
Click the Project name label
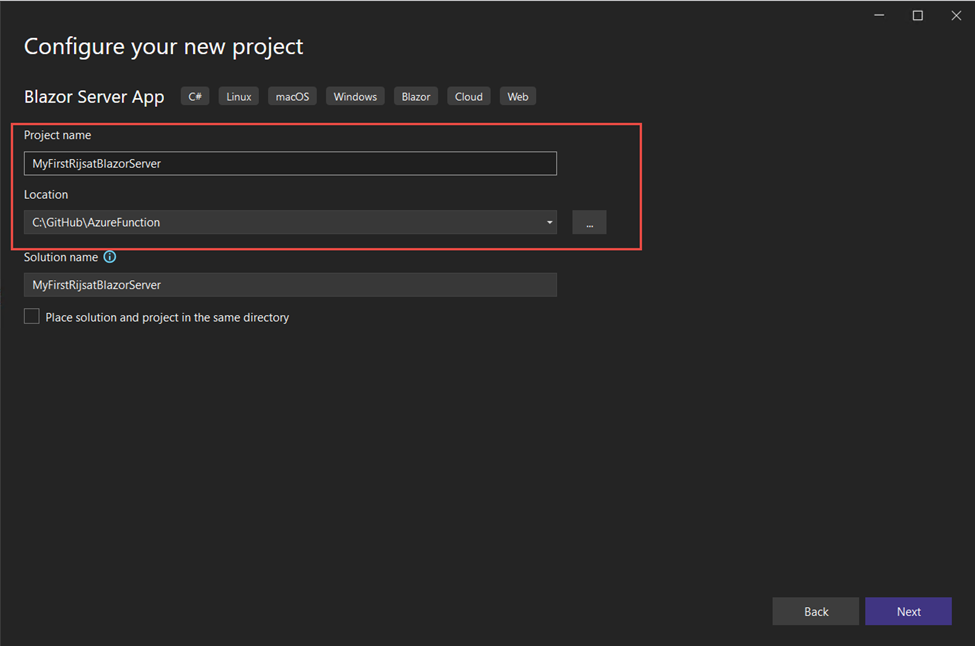click(57, 135)
